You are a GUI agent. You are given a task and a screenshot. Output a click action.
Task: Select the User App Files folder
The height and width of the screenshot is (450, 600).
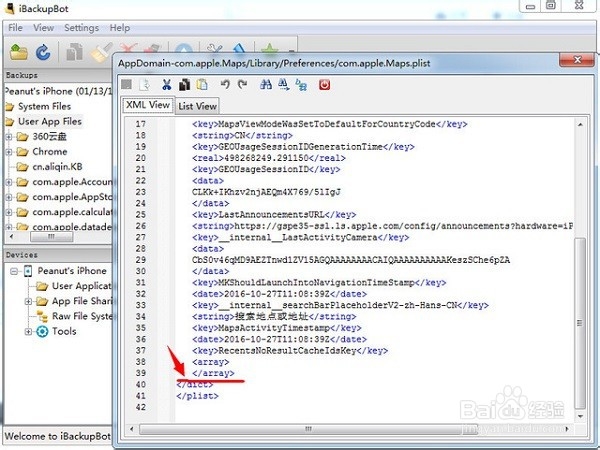click(x=50, y=122)
